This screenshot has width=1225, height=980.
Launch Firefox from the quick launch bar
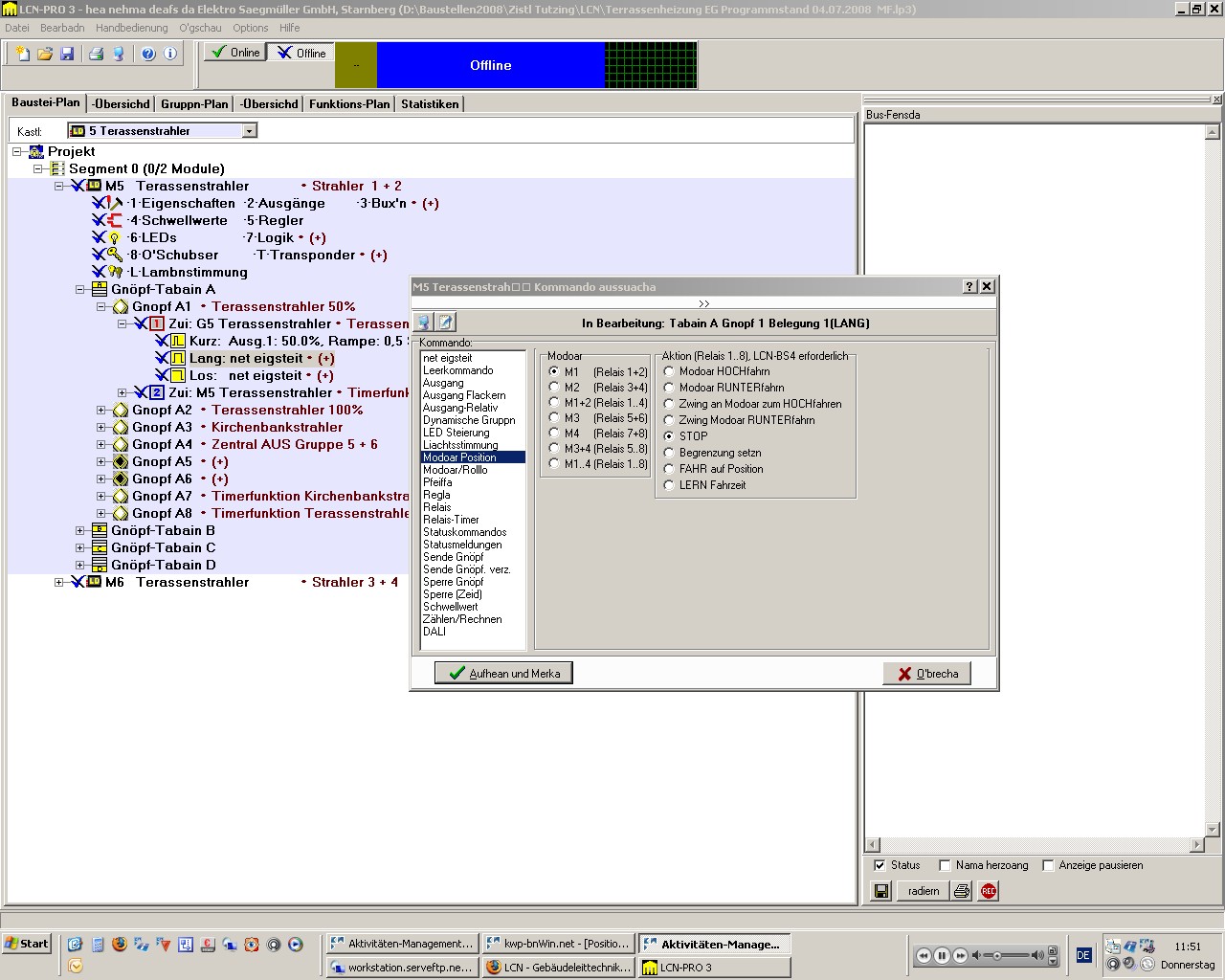click(119, 945)
